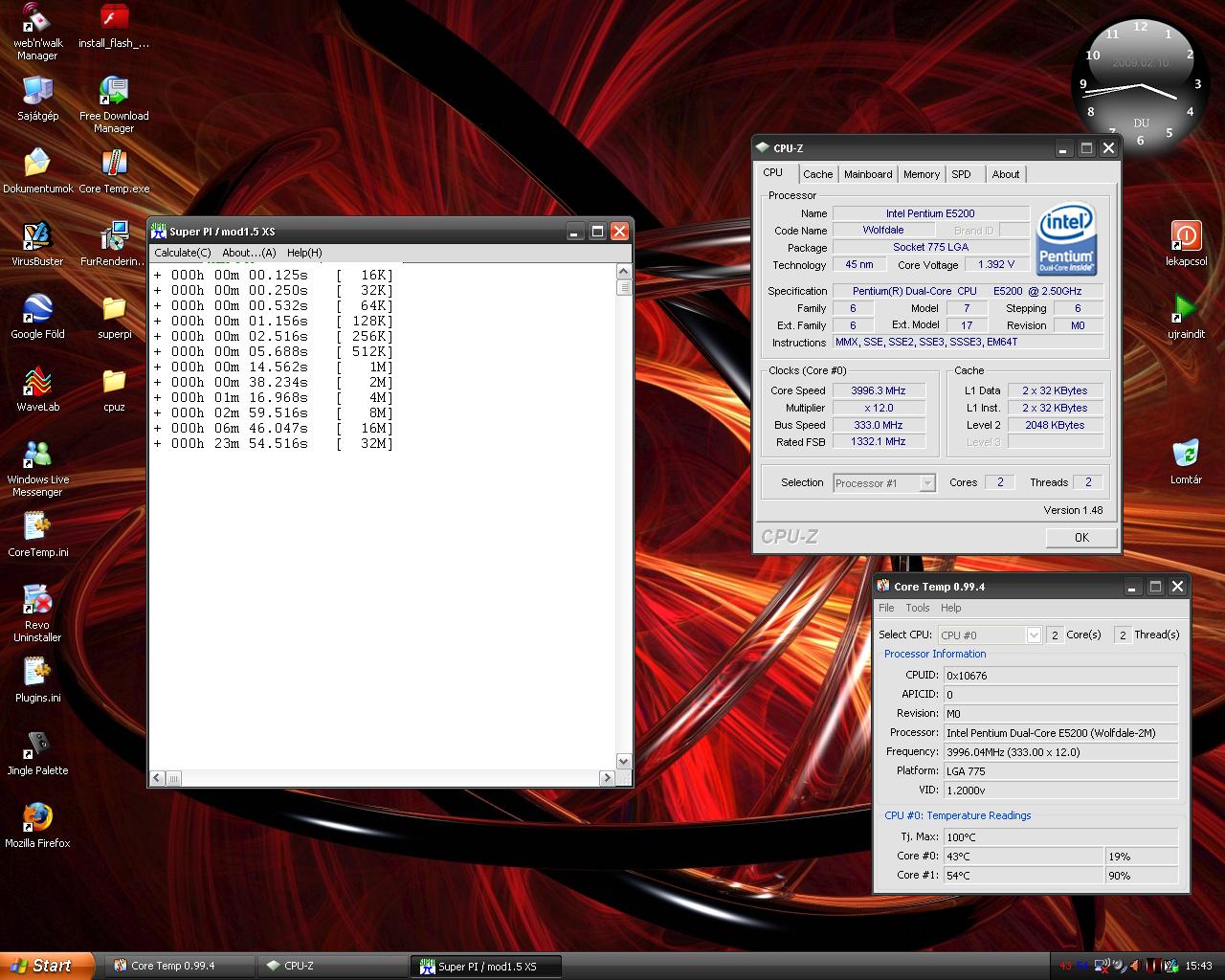This screenshot has height=980, width=1225.
Task: Click the Core #1 temperature 54°C reading
Action: click(1023, 876)
